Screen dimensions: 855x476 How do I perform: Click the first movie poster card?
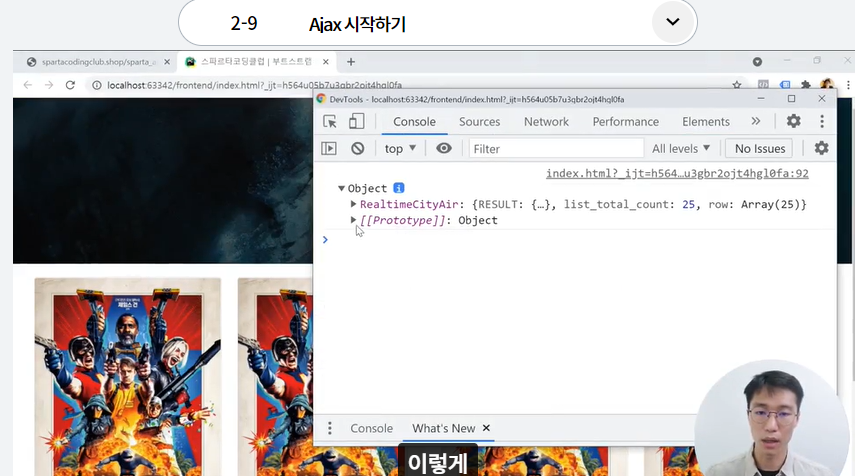point(128,376)
